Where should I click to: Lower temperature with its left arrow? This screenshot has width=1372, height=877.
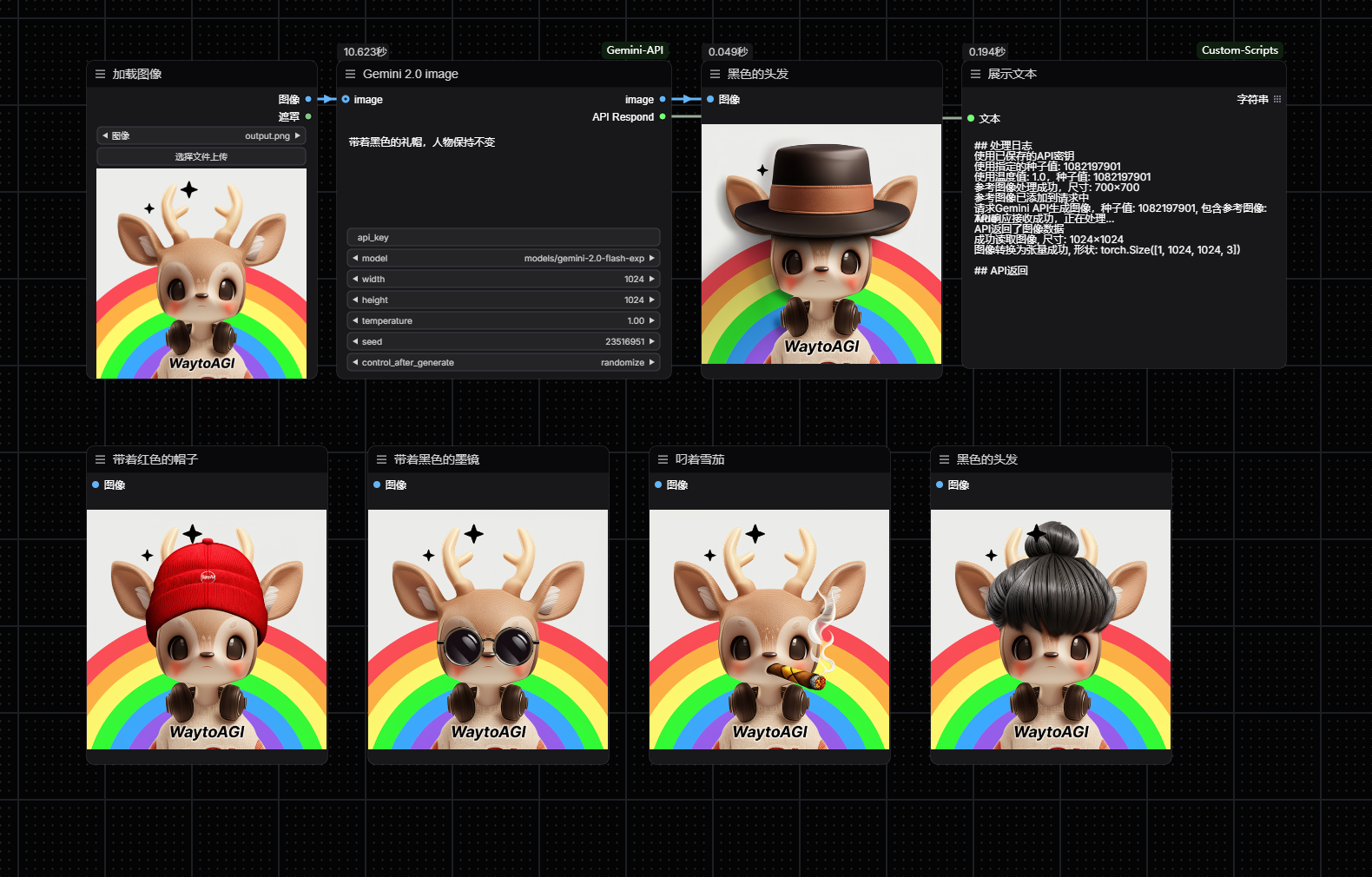click(355, 320)
